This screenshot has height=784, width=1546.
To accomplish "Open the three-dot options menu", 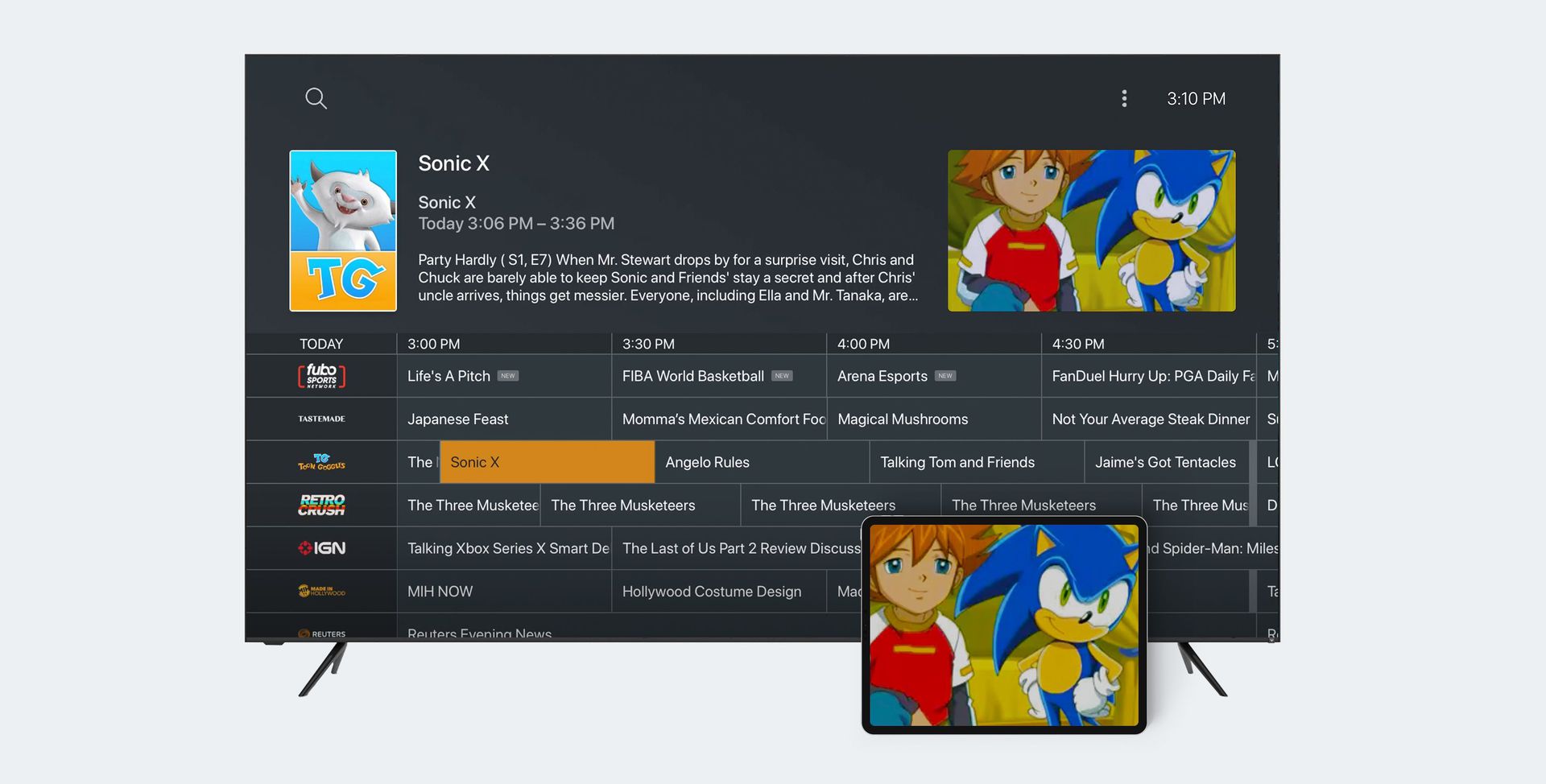I will (1124, 98).
